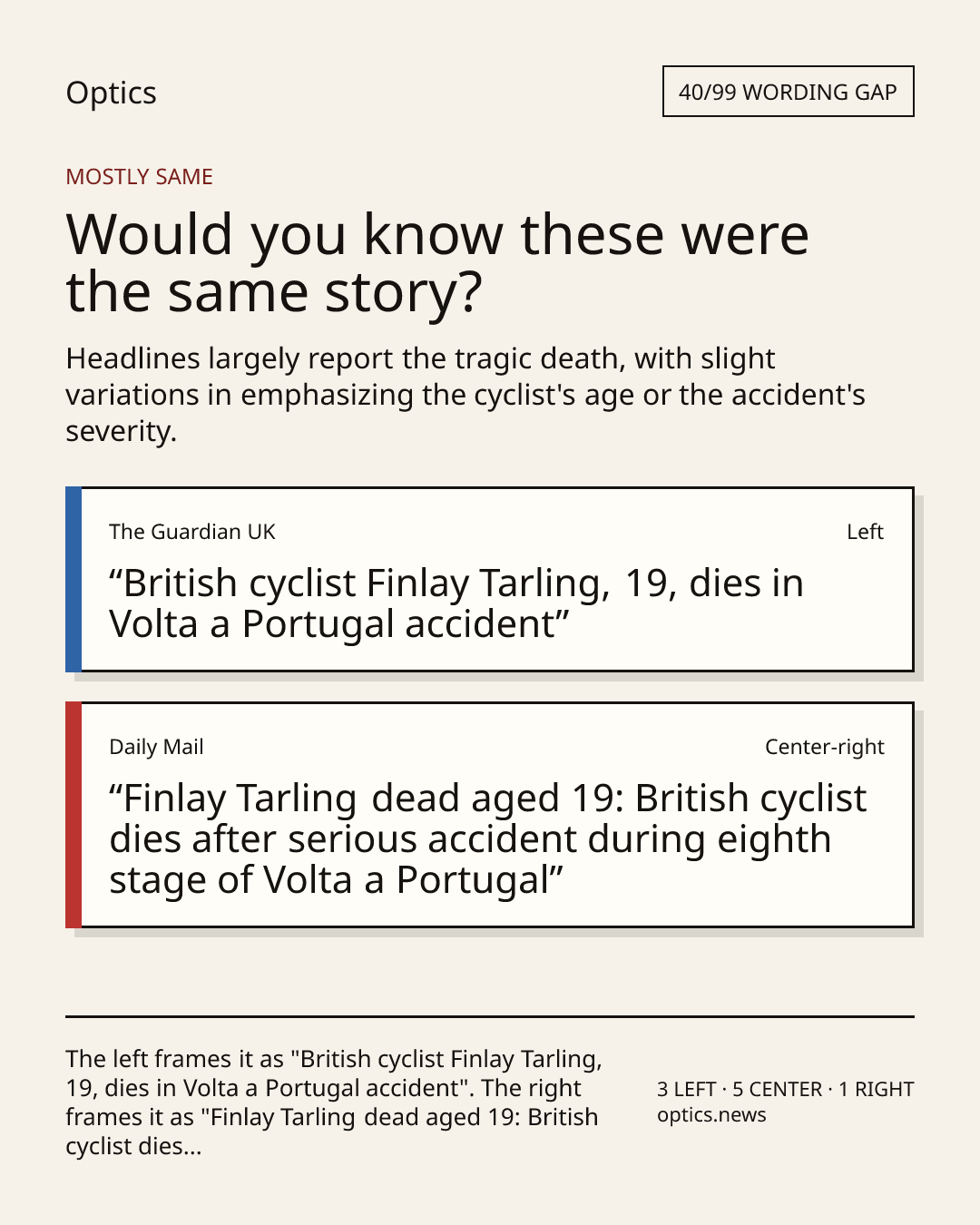Open The Guardian UK headline card

click(x=489, y=580)
